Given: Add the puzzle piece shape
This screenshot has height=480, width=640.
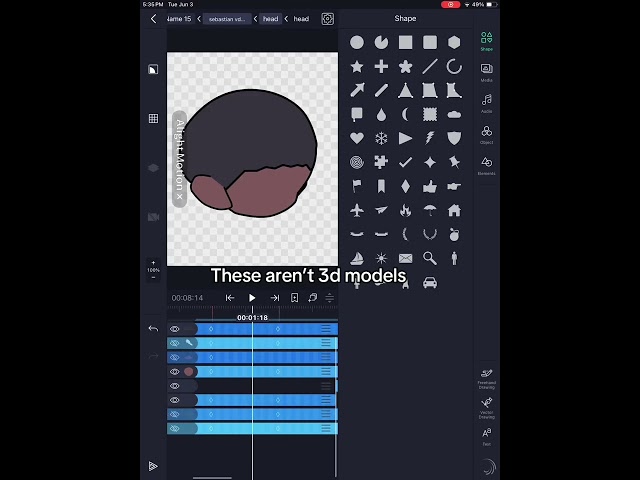Looking at the screenshot, I should click(381, 162).
